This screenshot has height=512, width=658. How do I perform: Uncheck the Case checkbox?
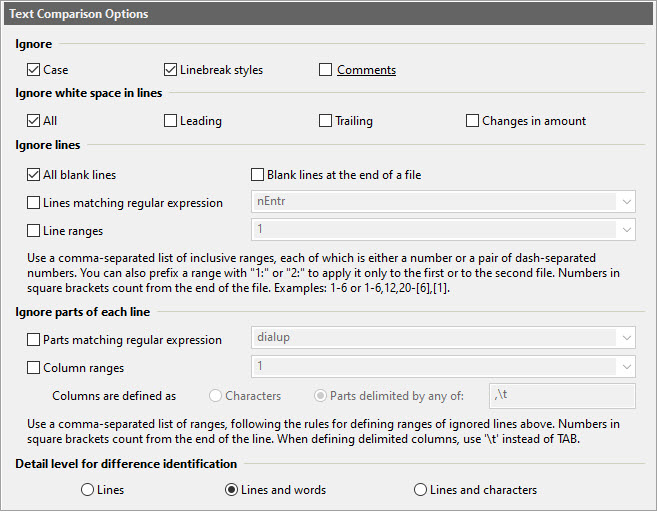pyautogui.click(x=35, y=70)
